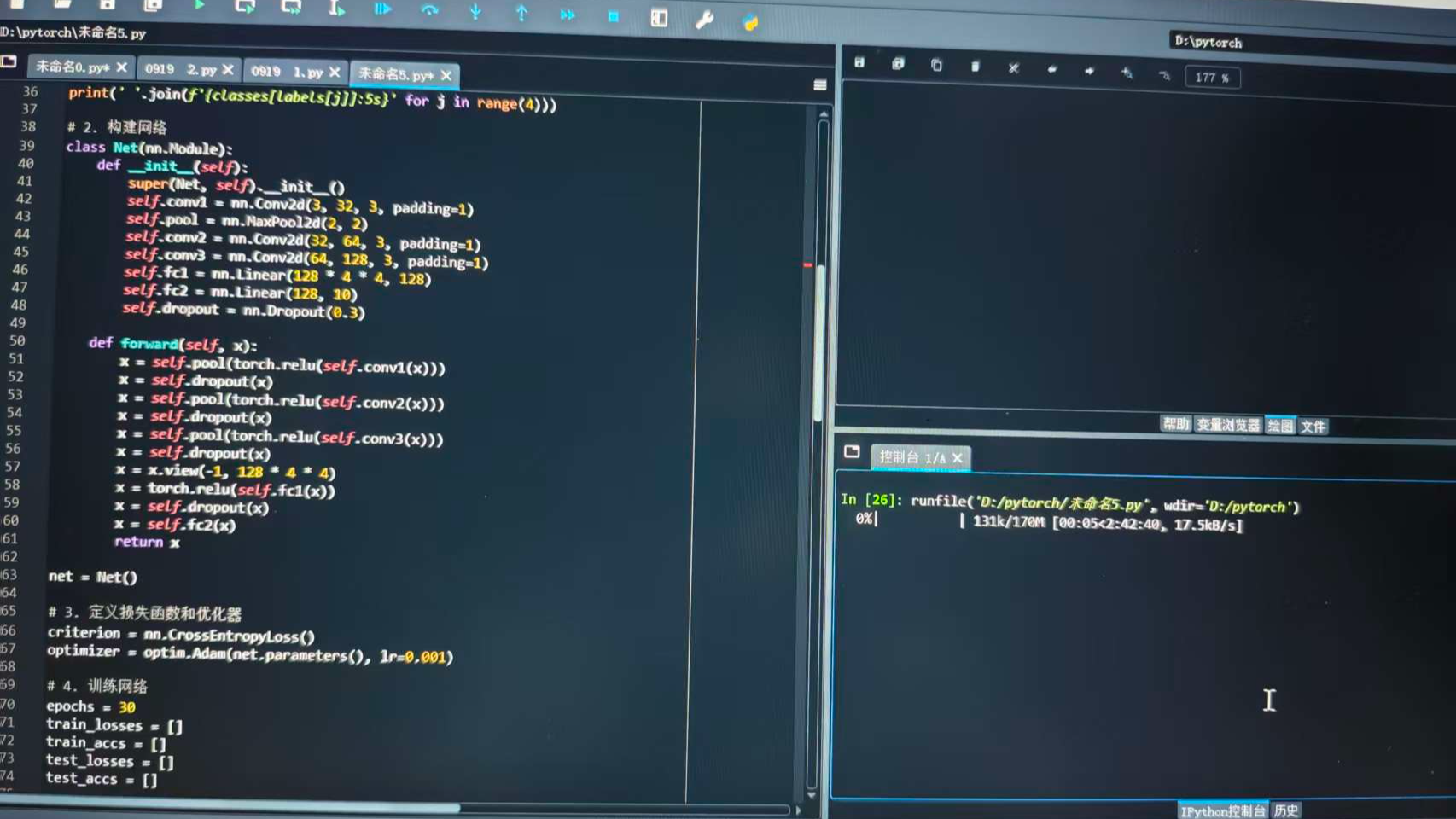Click the 'self.dropout = nn.Dropout(0.3)' line
The height and width of the screenshot is (819, 1456).
(x=243, y=311)
